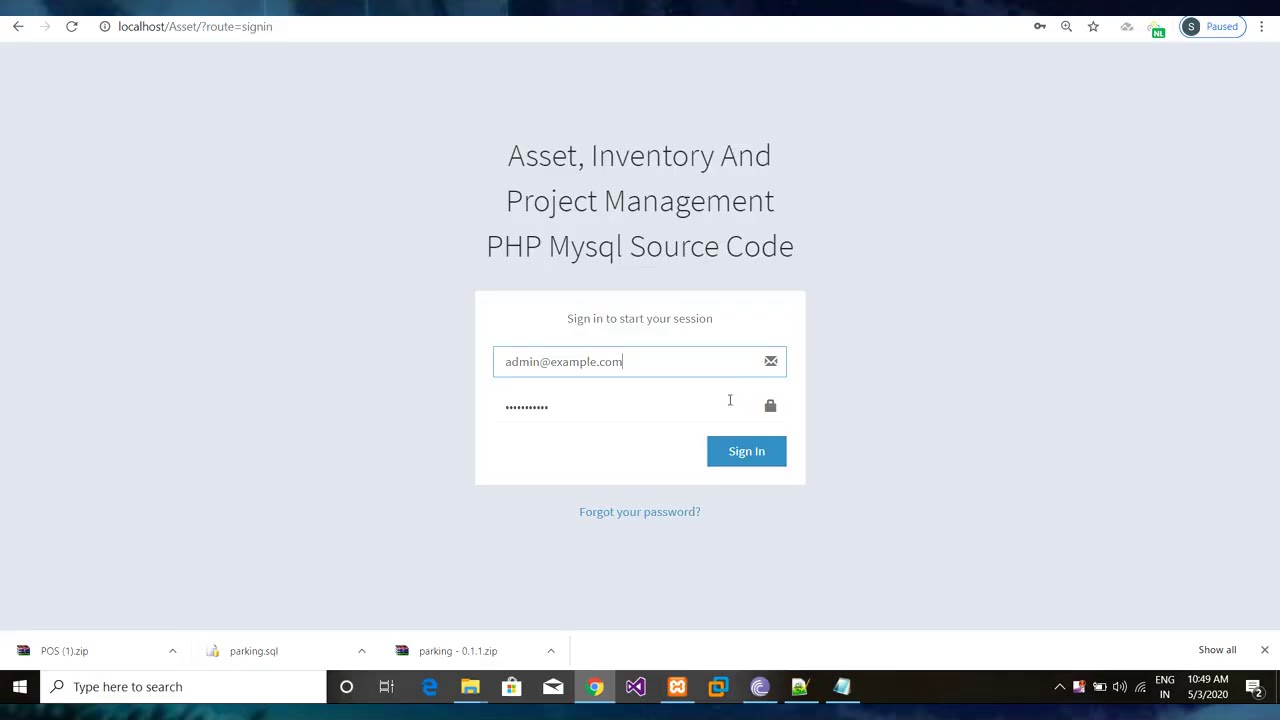1280x720 pixels.
Task: Expand options for parking.sql download
Action: tap(362, 651)
